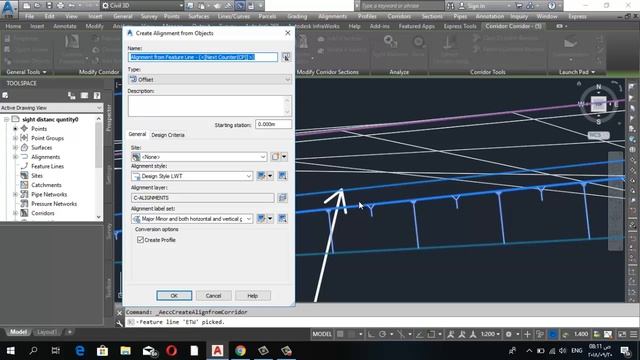Click Toolspace help question-mark icon
The image size is (640, 360).
97,96
